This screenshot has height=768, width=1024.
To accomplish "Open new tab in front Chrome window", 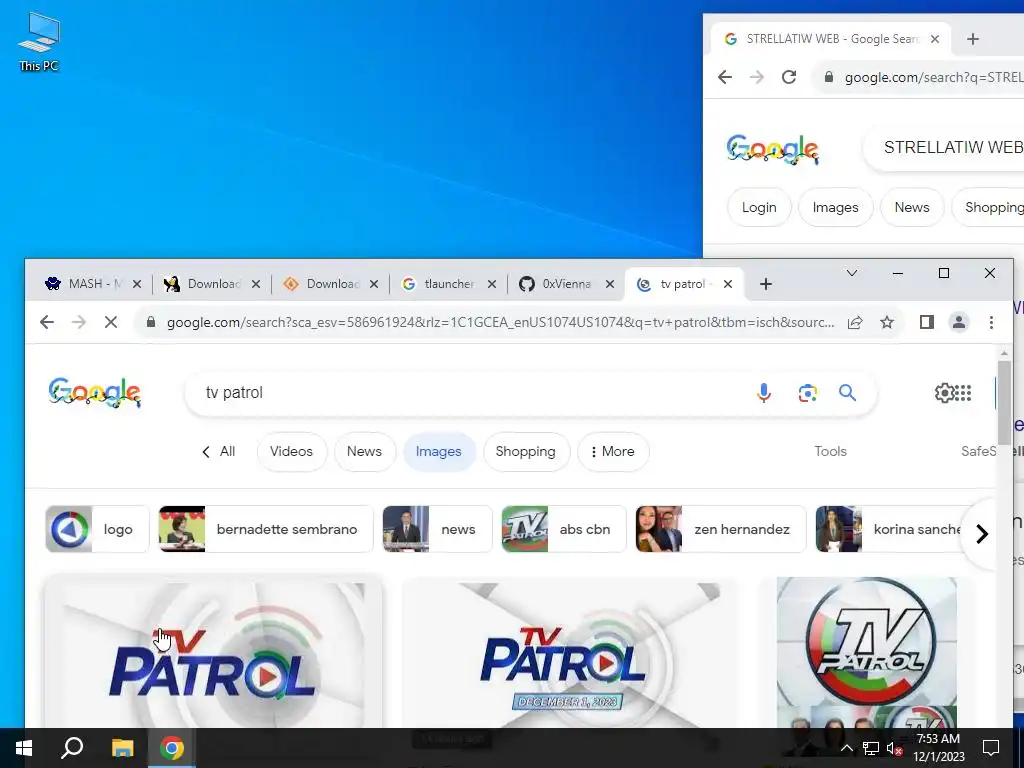I will [x=765, y=284].
